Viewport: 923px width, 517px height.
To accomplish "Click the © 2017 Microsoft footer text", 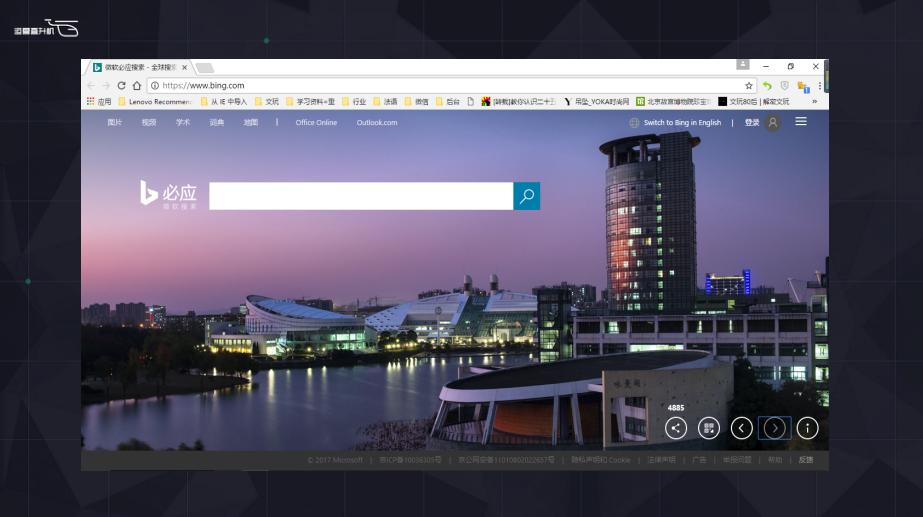I will click(x=334, y=460).
